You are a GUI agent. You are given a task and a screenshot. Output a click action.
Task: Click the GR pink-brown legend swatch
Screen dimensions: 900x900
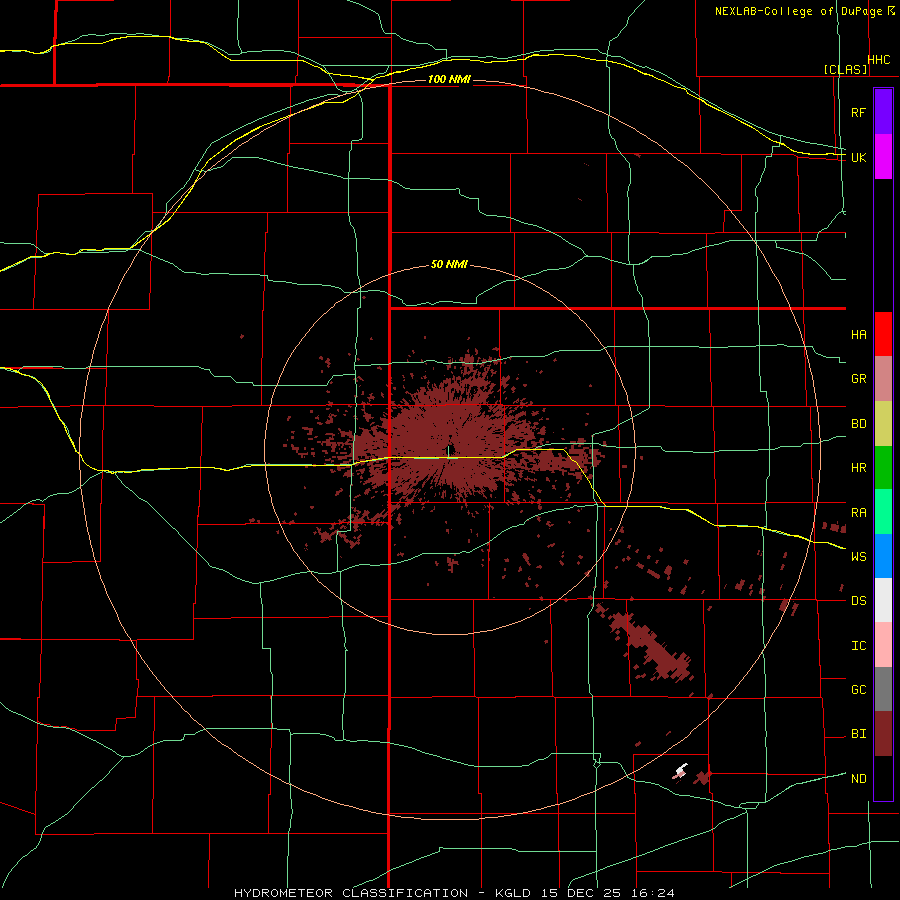(883, 379)
